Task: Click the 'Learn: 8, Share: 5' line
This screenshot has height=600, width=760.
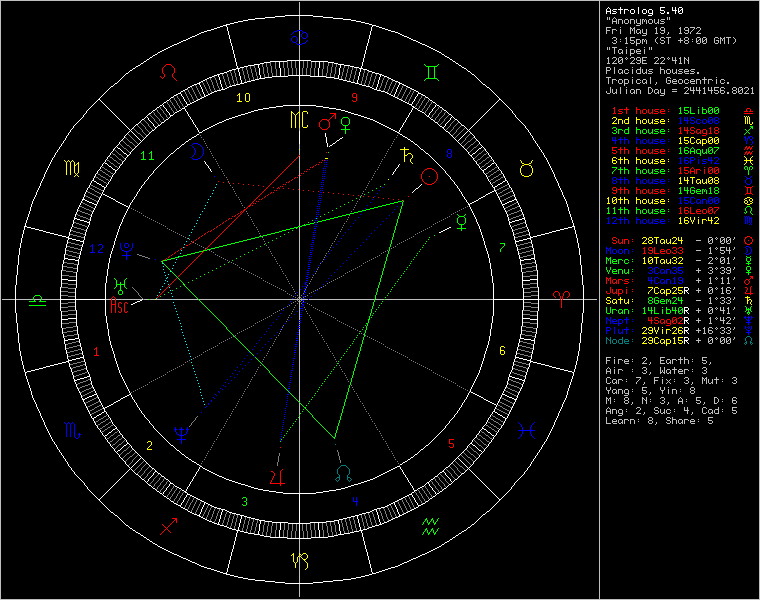Action: (x=659, y=421)
